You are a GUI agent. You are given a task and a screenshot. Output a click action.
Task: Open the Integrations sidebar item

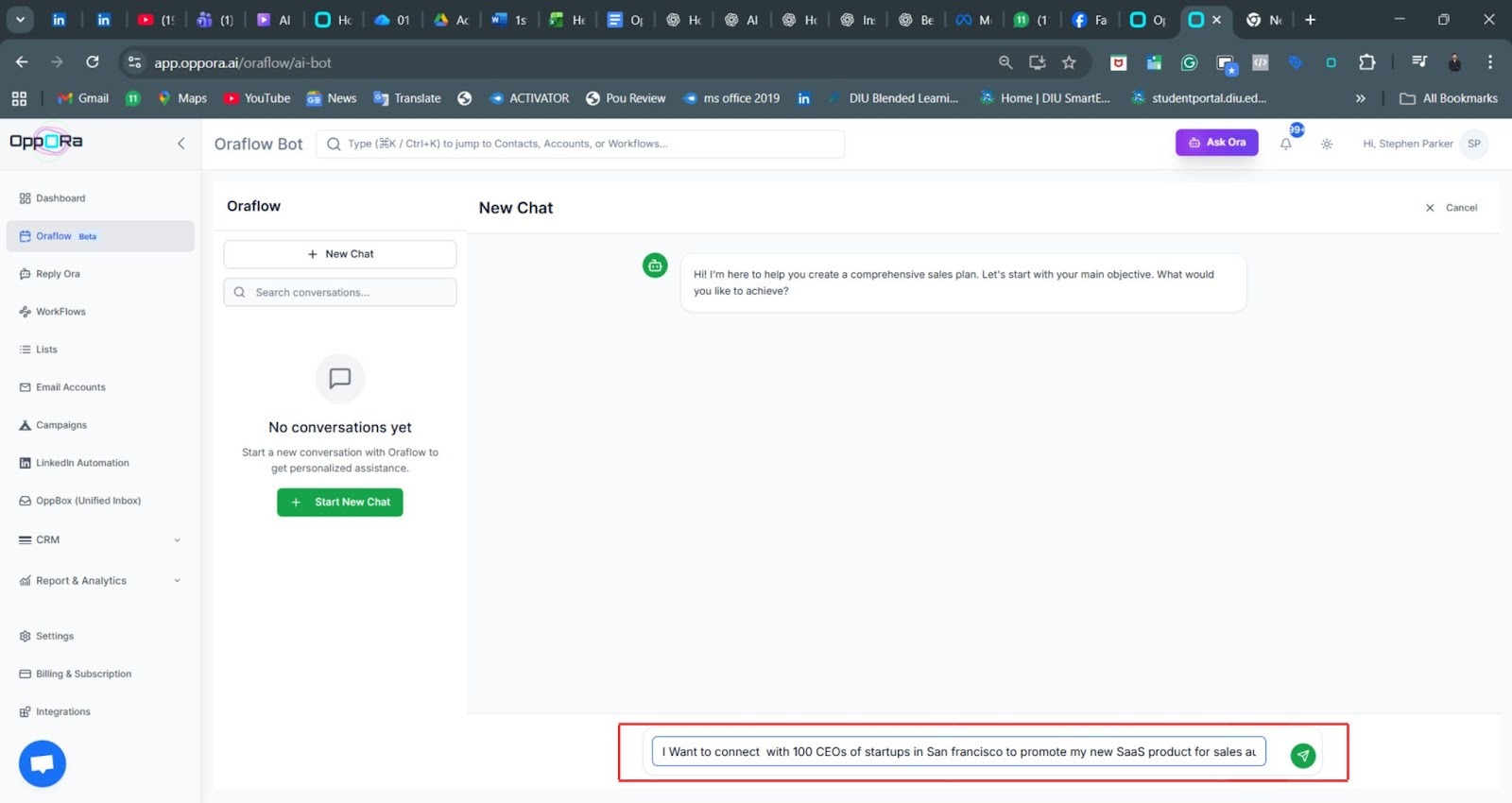(x=62, y=712)
